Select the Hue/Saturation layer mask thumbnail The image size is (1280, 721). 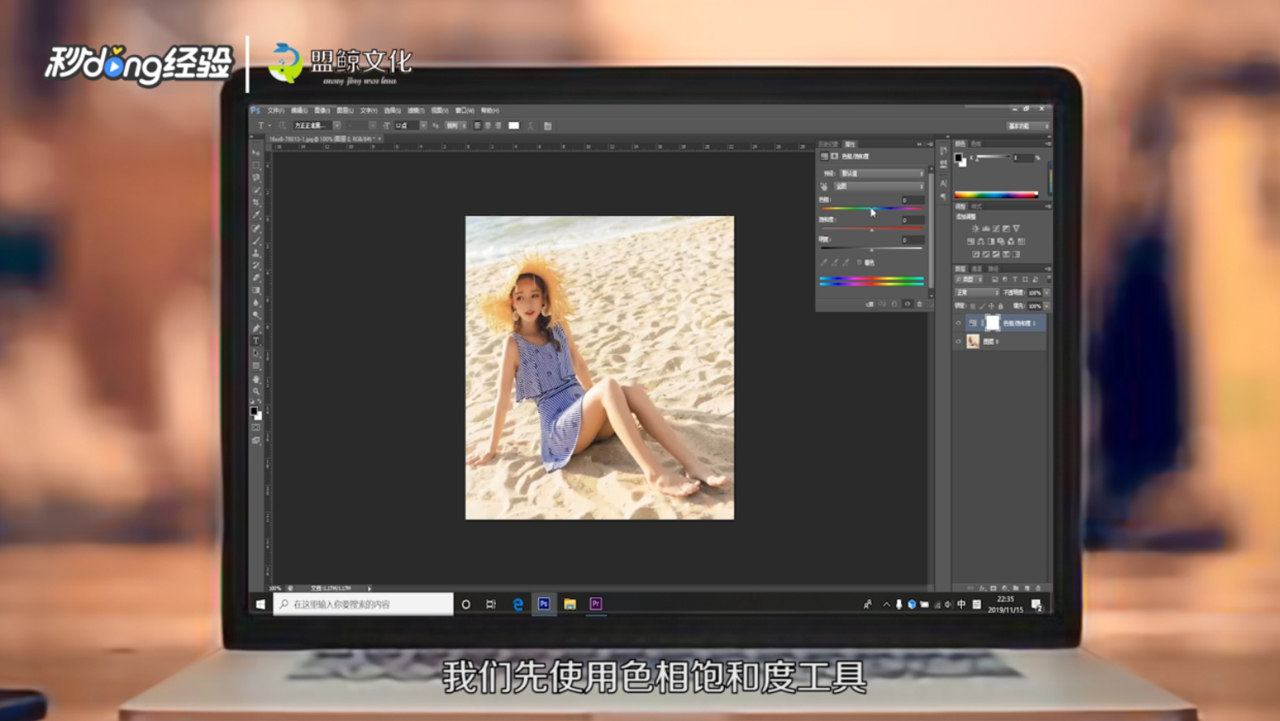point(993,323)
